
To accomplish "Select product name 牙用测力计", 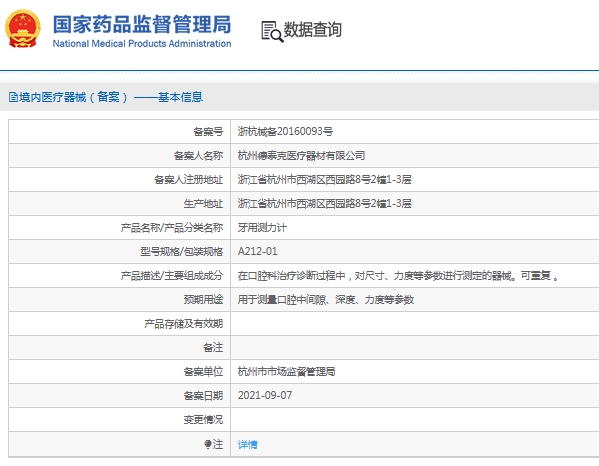I will tap(262, 228).
